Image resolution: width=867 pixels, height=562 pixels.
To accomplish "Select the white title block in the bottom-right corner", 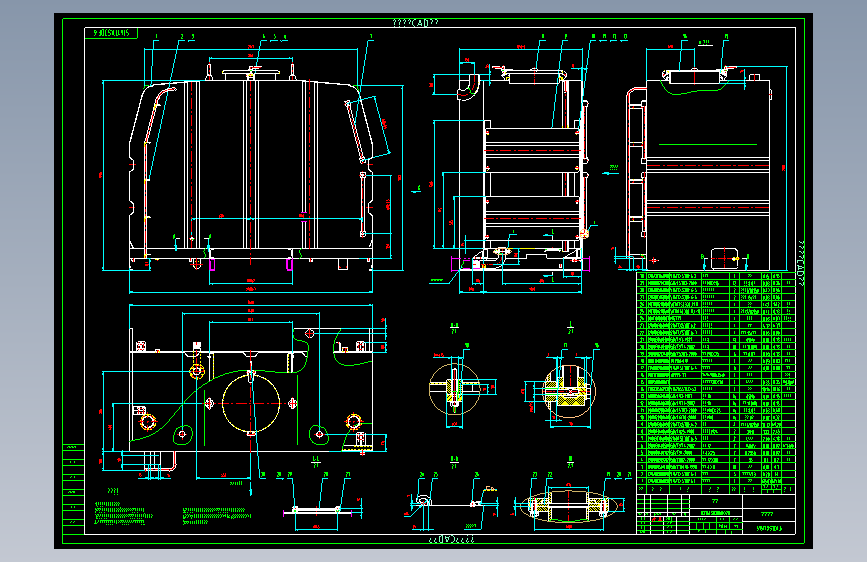I will coord(716,514).
